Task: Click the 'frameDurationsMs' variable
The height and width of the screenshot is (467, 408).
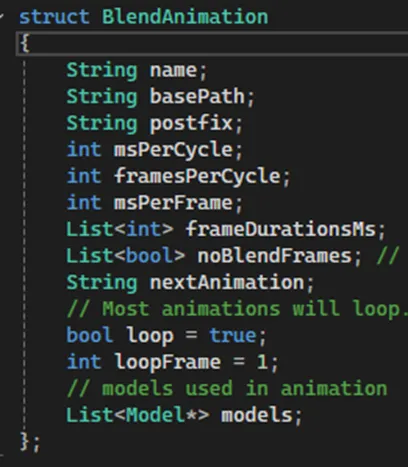Action: pos(281,229)
